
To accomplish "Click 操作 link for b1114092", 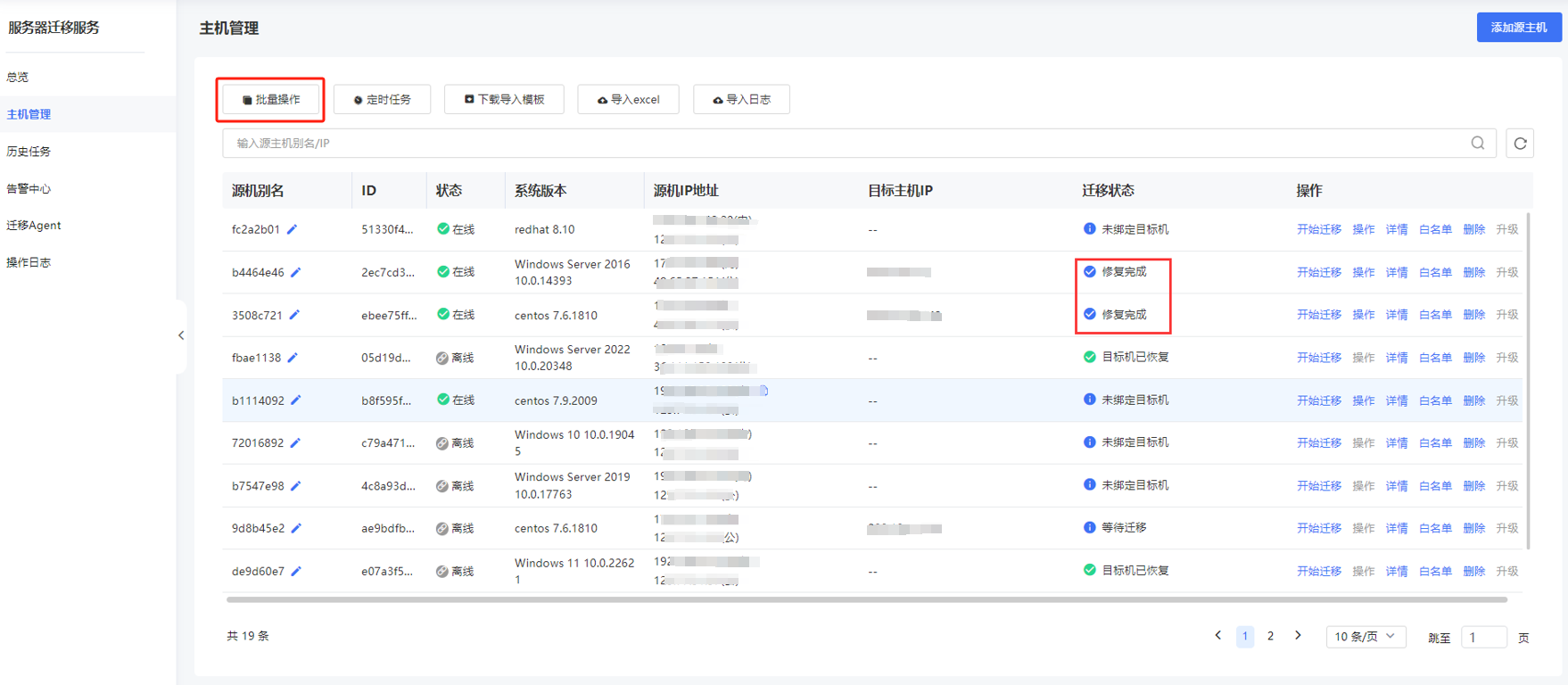I will click(x=1364, y=400).
